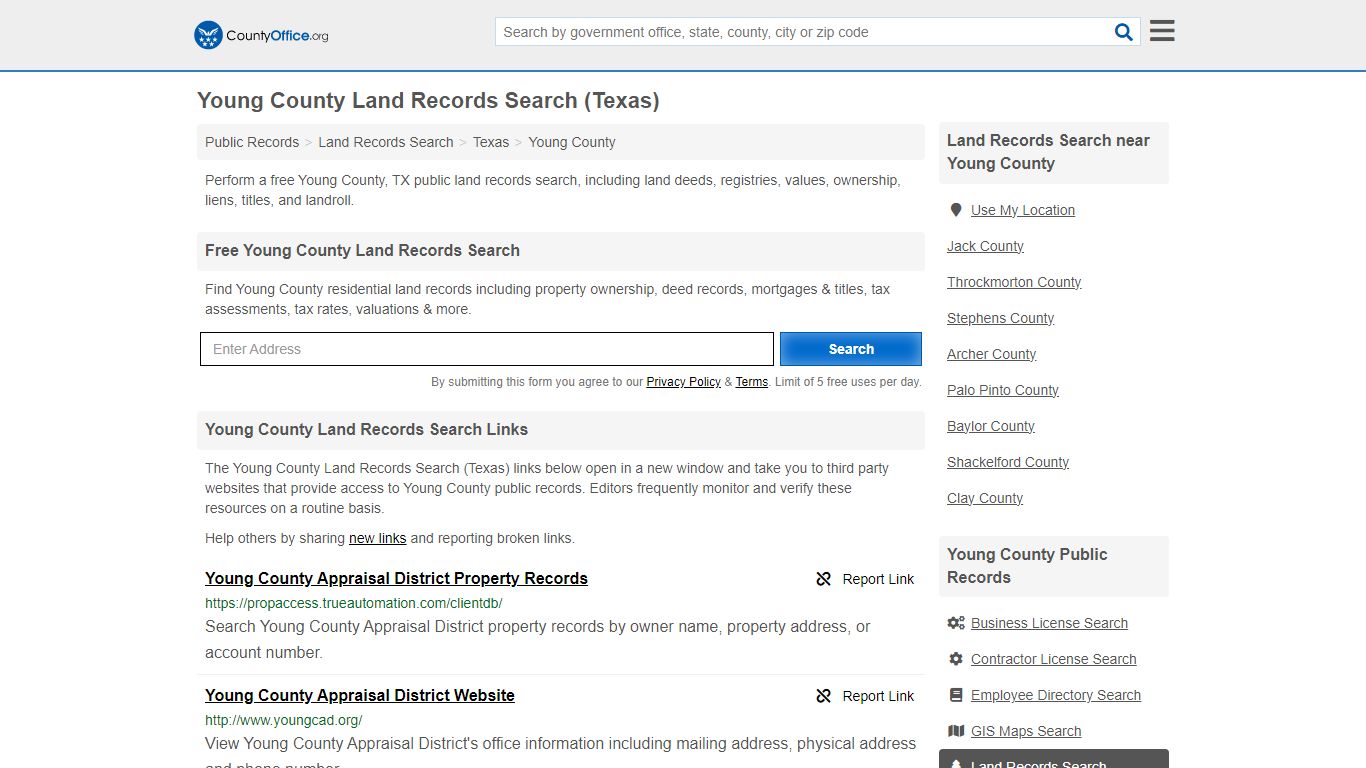Open the Land Records Search breadcrumb

click(x=386, y=142)
